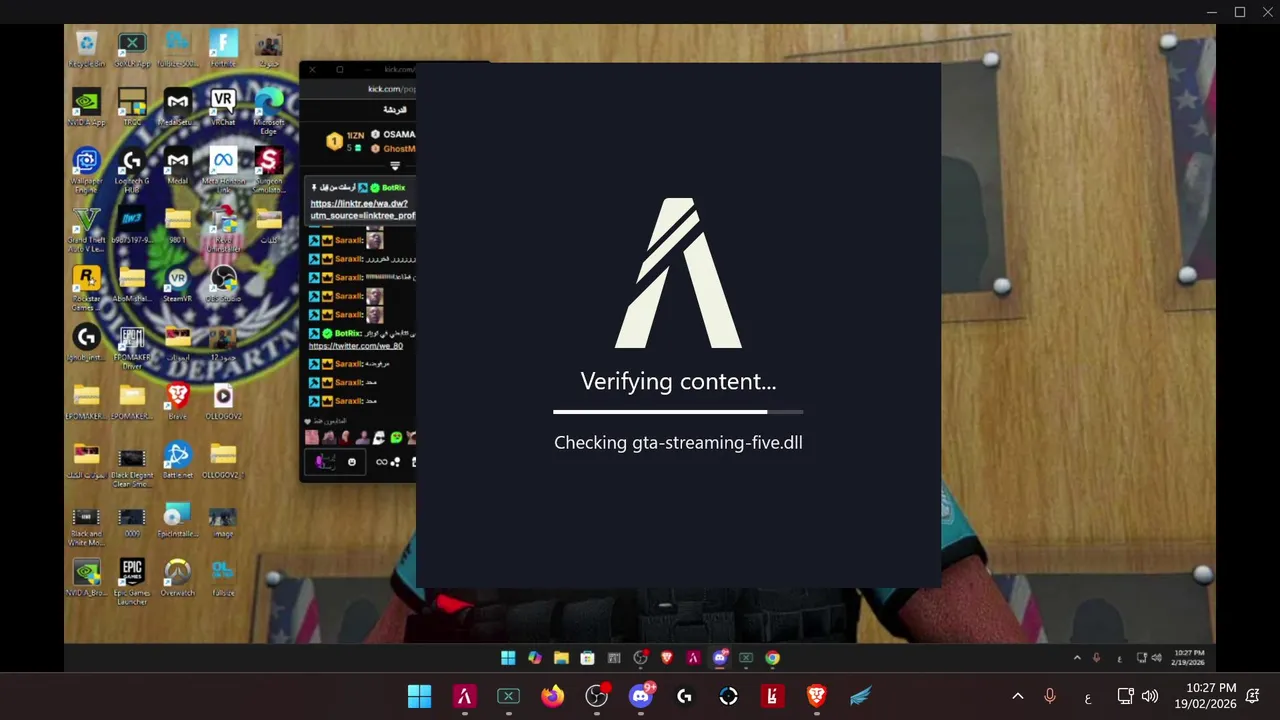Open the EPOMAKER Driver desktop shortcut

132,346
